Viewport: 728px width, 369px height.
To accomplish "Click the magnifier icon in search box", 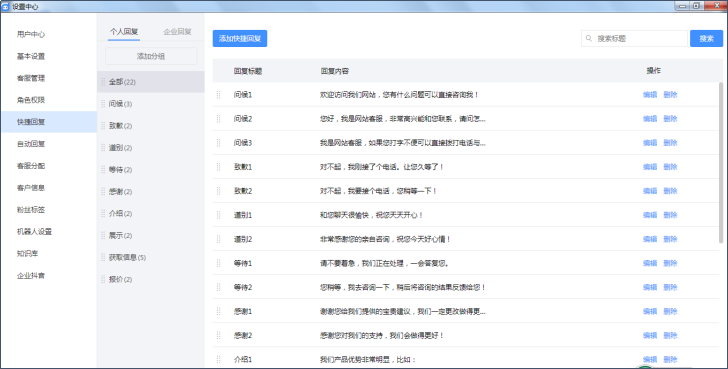I will [589, 39].
